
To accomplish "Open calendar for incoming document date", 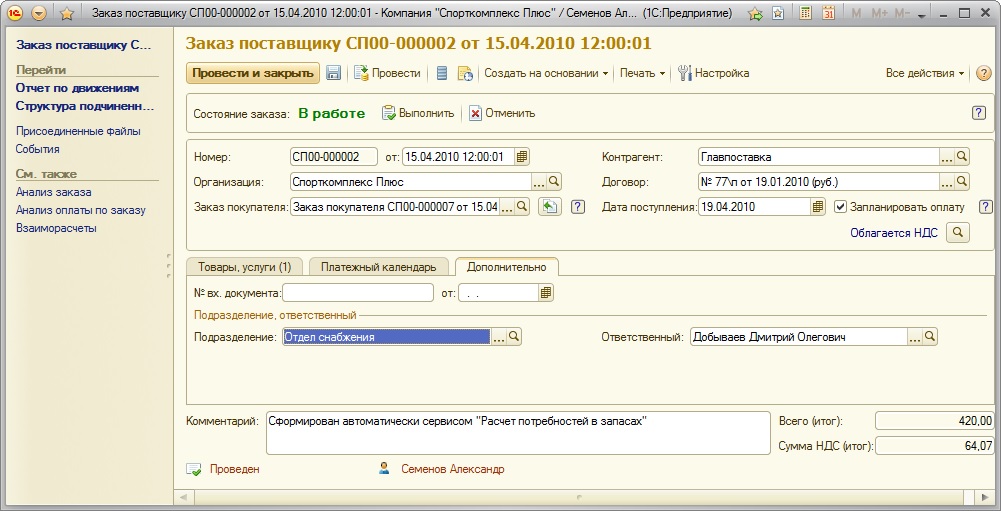I will (x=546, y=293).
